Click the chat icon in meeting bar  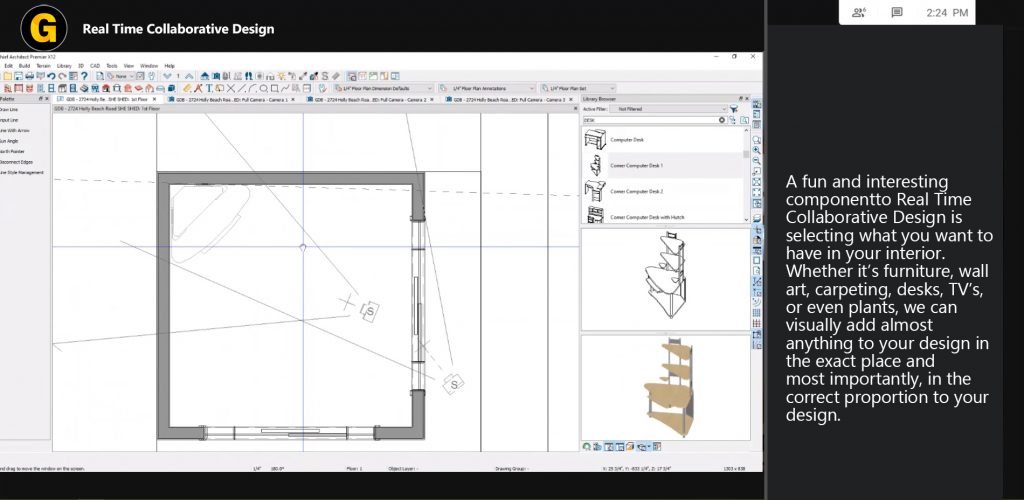(x=897, y=12)
